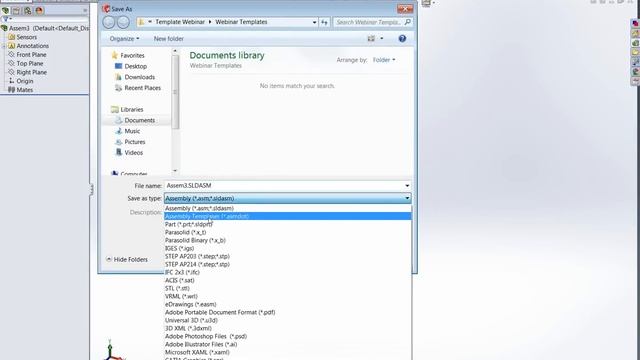Pick STEP AP214 file type
Viewport: 640px width, 360px height.
tap(287, 264)
